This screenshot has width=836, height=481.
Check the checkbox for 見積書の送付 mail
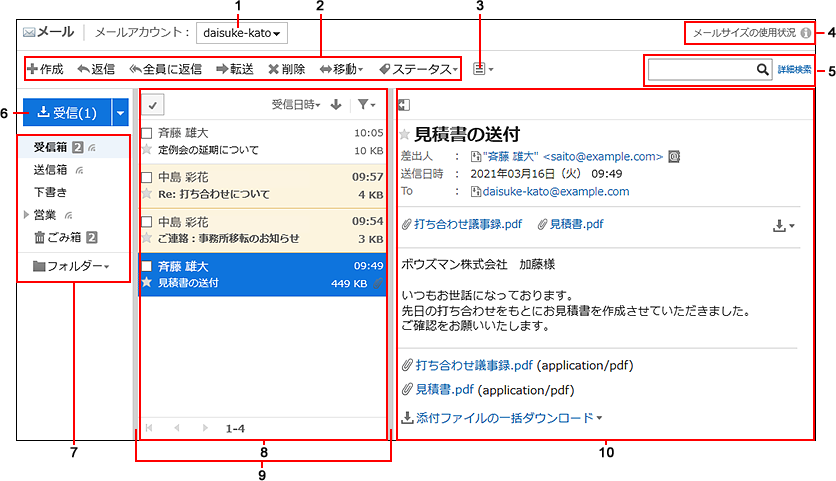pos(147,266)
